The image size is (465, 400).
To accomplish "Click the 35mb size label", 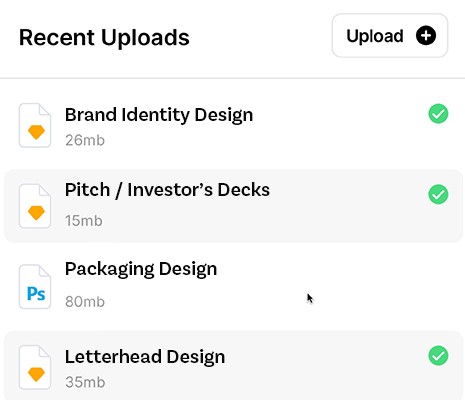I will (x=85, y=382).
